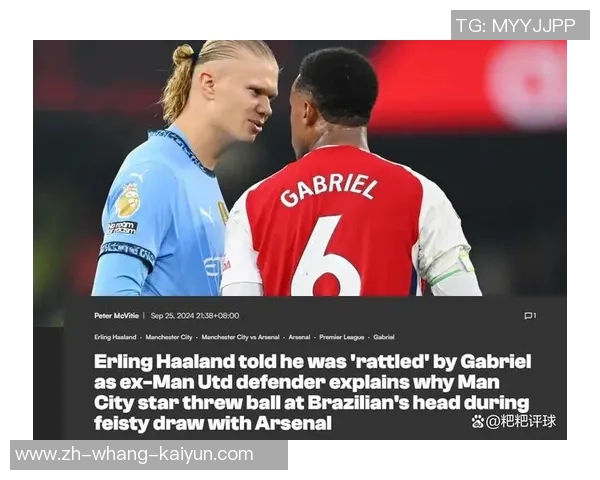Click the paw icon beside @粑粑评球
This screenshot has width=600, height=480.
(x=478, y=421)
